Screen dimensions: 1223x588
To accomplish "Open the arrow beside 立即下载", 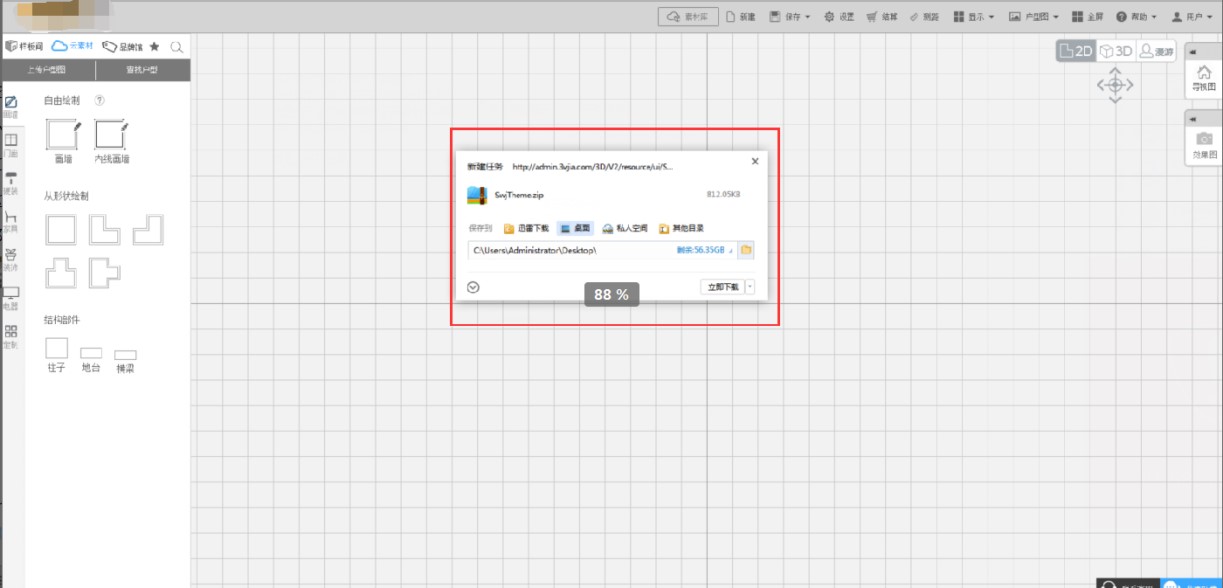I will 750,287.
